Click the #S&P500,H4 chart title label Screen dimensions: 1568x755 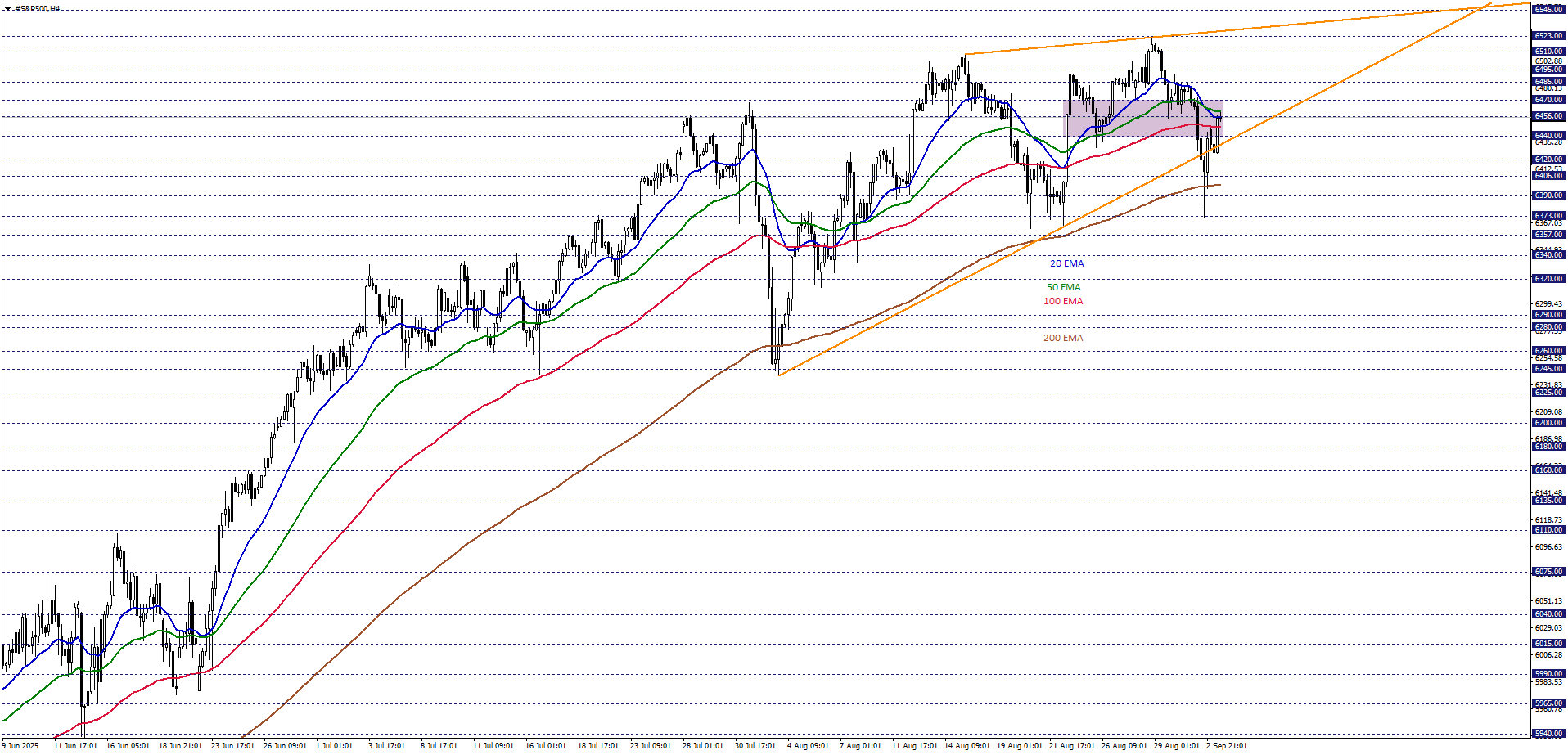click(37, 9)
